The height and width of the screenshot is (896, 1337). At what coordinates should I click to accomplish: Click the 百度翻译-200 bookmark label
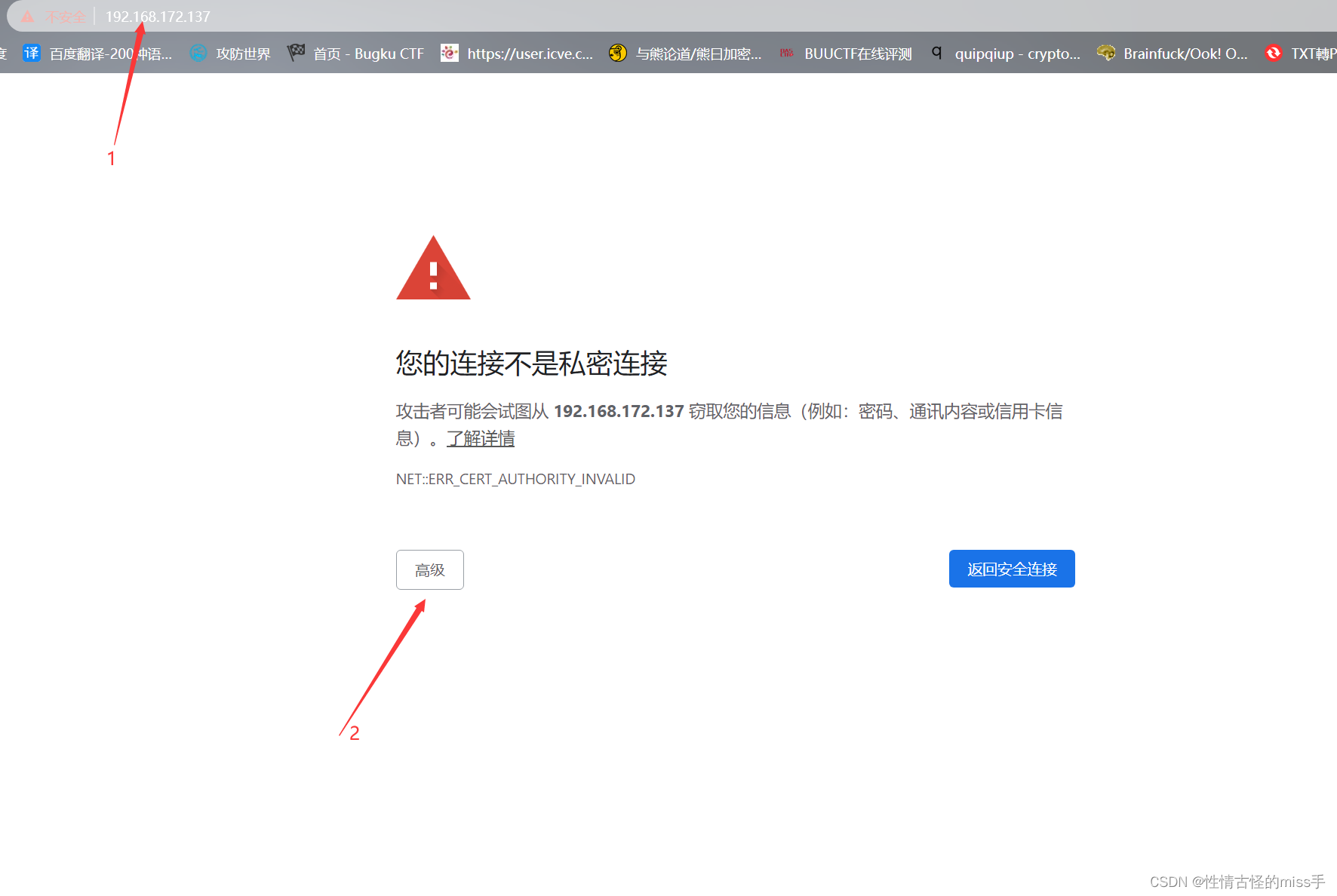[x=110, y=53]
